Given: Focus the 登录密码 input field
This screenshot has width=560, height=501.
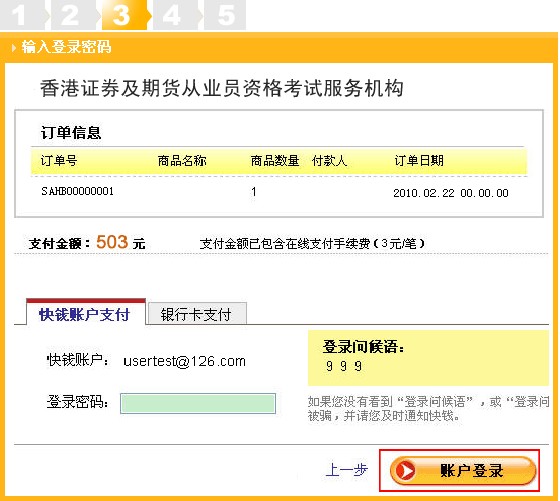Looking at the screenshot, I should pos(198,404).
